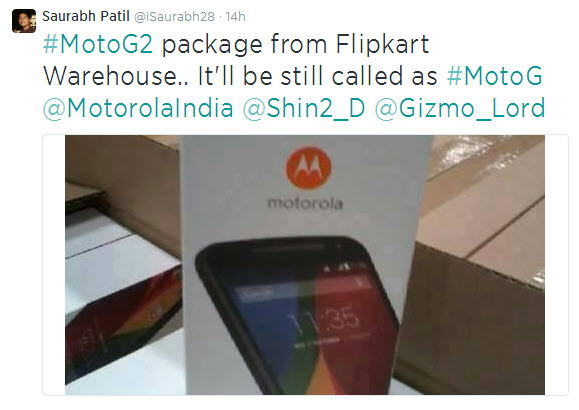The image size is (579, 410).
Task: Click the status bar icons on pictured phone
Action: point(344,267)
